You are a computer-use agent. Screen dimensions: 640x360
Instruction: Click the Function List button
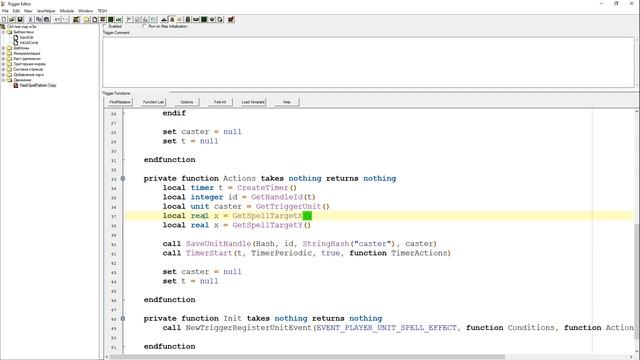pos(153,102)
